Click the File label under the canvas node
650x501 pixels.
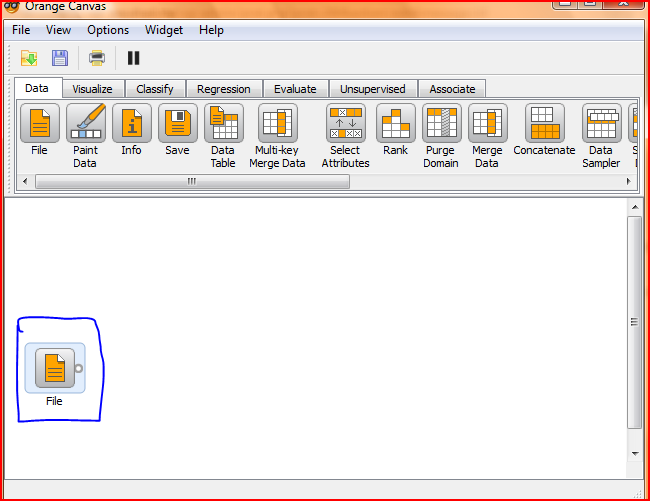pyautogui.click(x=54, y=401)
